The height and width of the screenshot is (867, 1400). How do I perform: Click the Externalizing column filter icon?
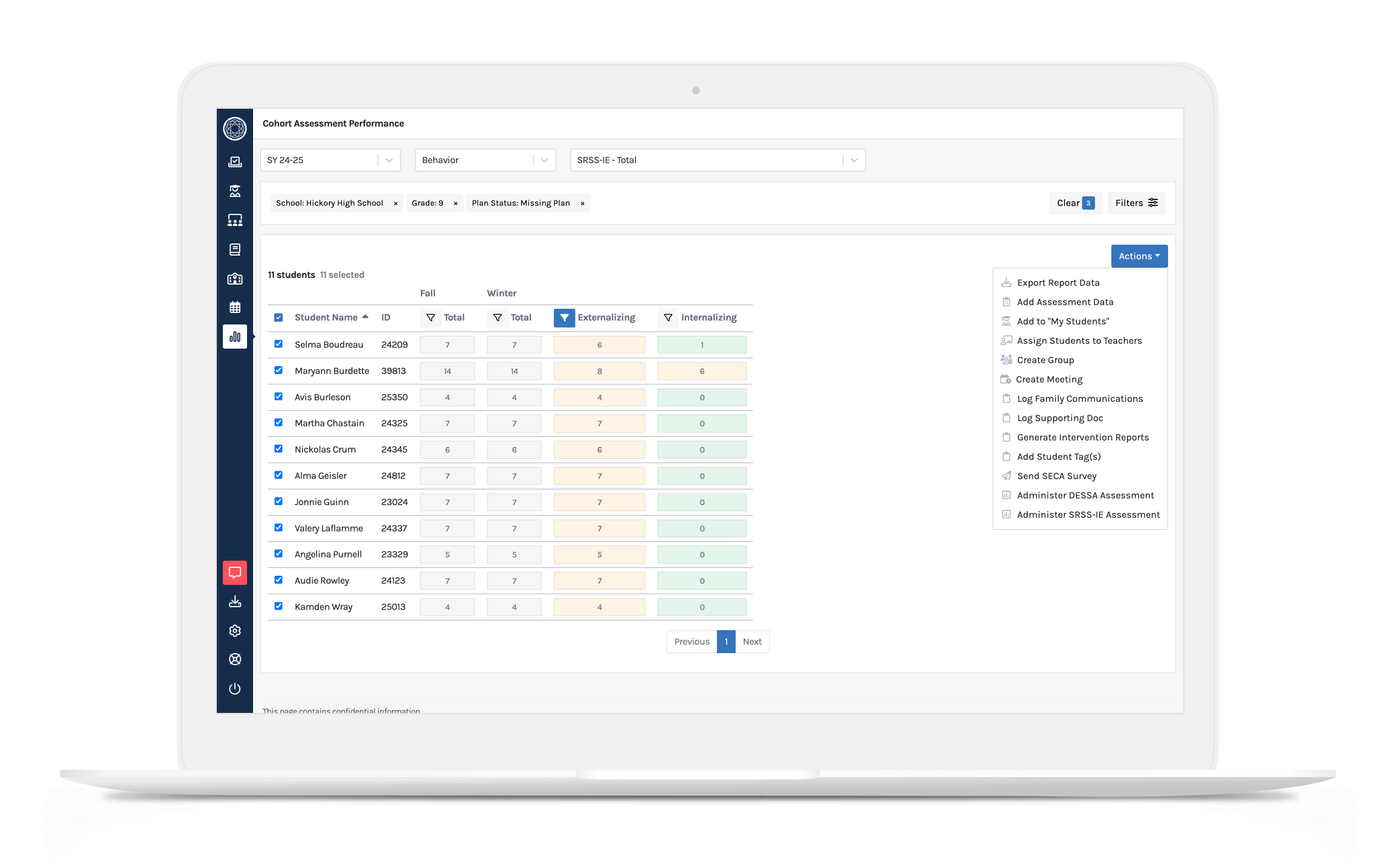(x=564, y=317)
